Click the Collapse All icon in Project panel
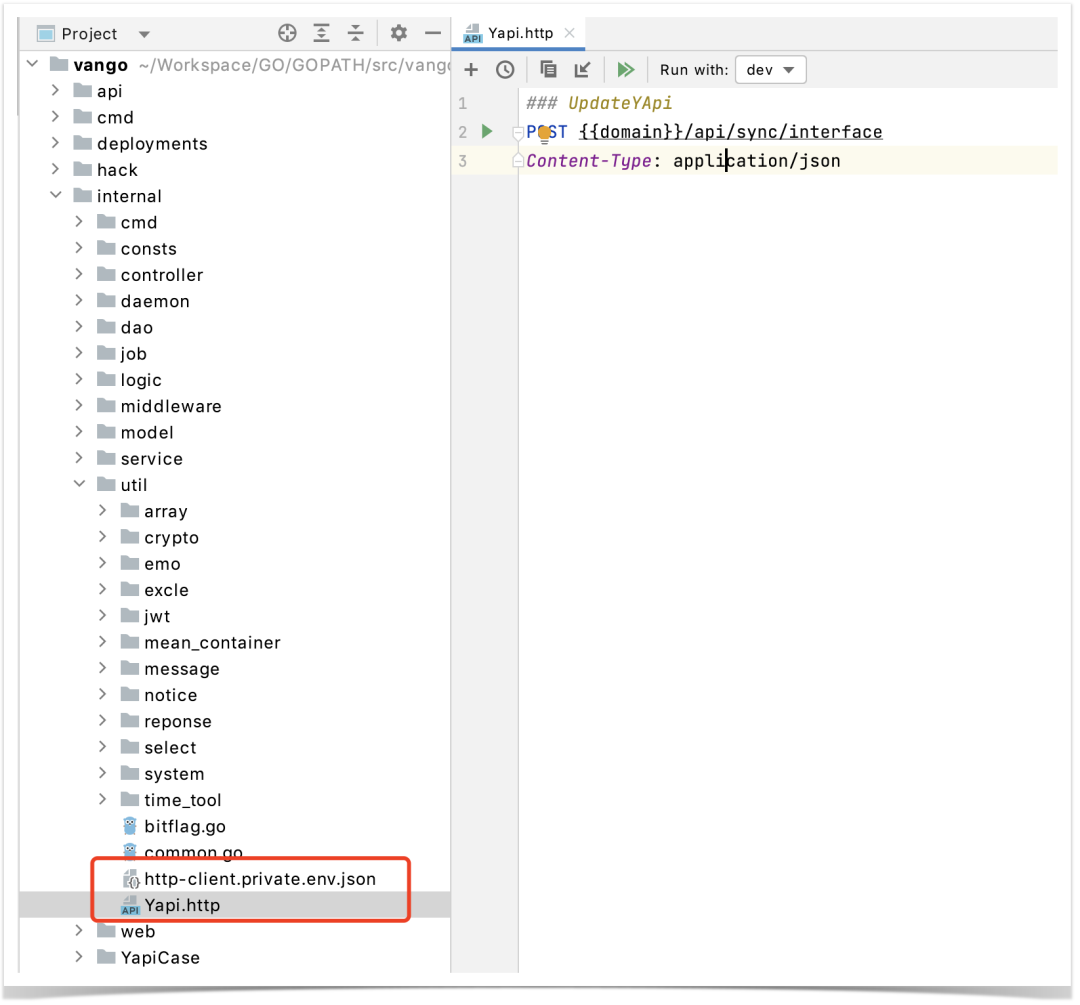The image size is (1080, 1005). (x=355, y=33)
